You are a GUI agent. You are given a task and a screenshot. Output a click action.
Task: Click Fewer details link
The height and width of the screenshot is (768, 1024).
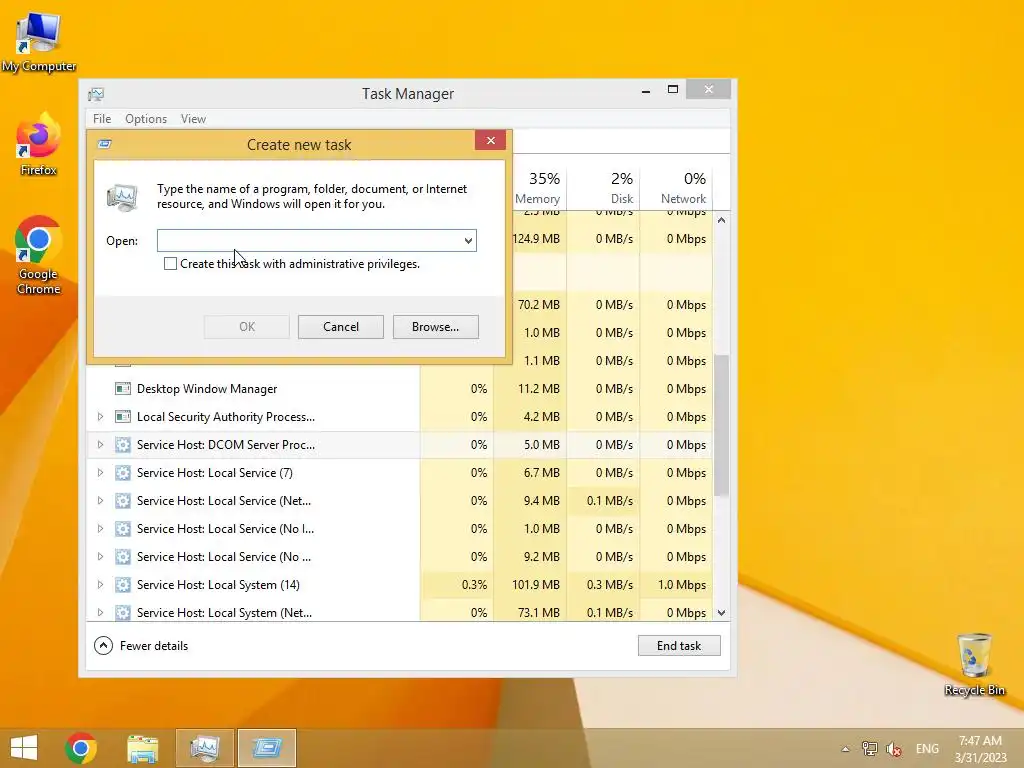coord(154,646)
